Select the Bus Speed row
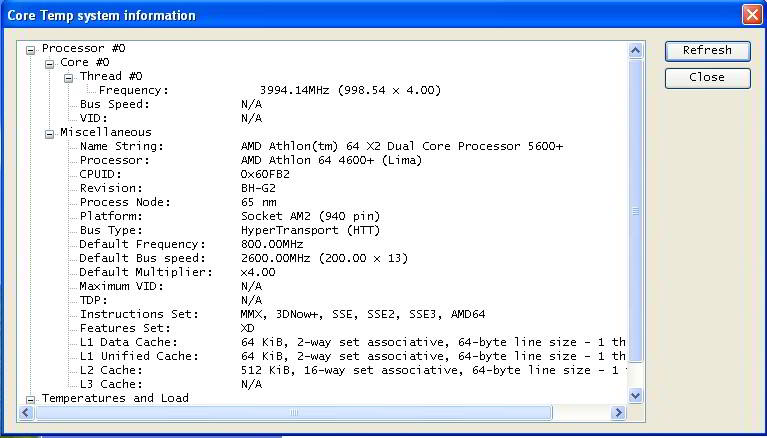The image size is (767, 438). tap(171, 104)
